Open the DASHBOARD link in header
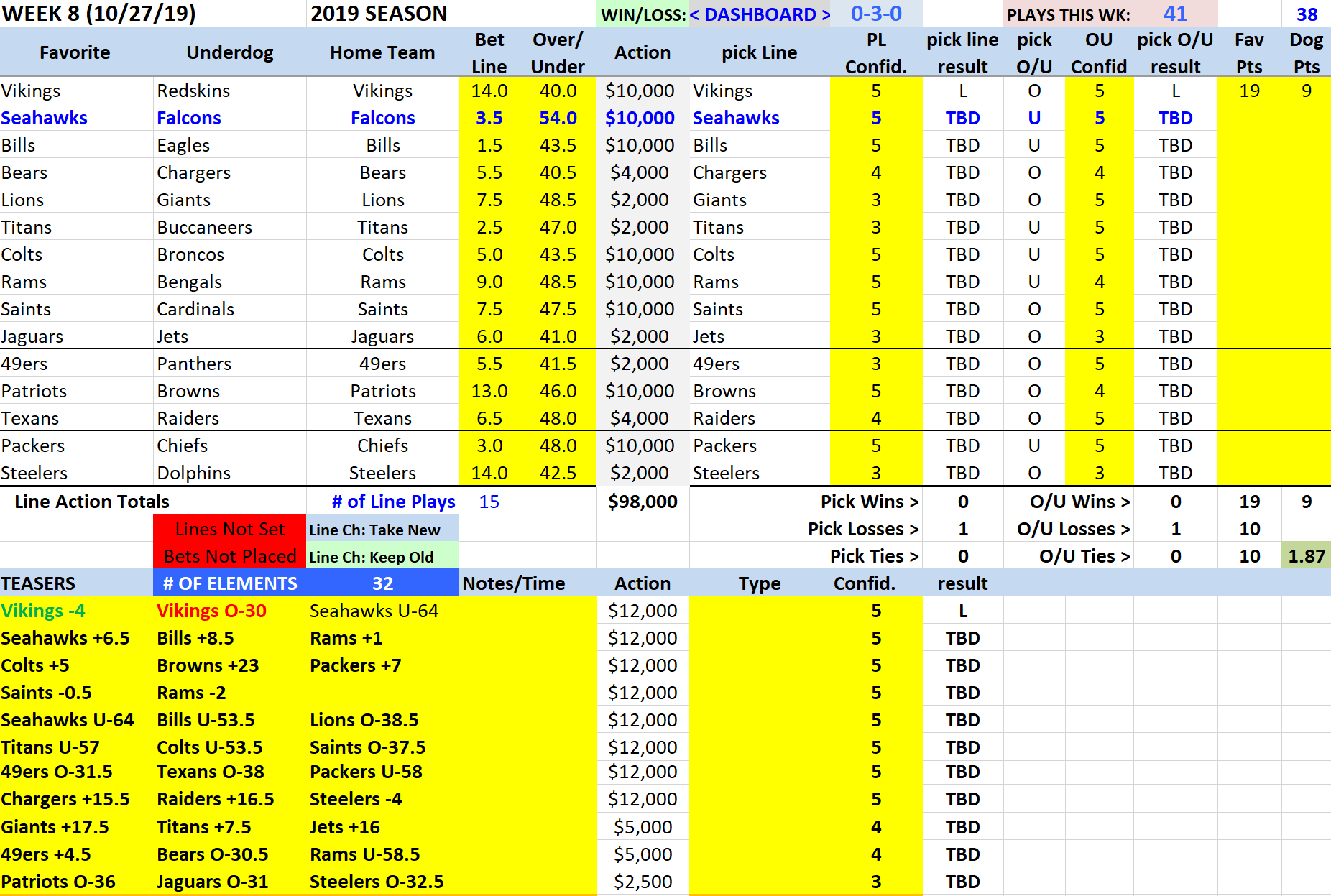This screenshot has height=896, width=1331. point(760,14)
